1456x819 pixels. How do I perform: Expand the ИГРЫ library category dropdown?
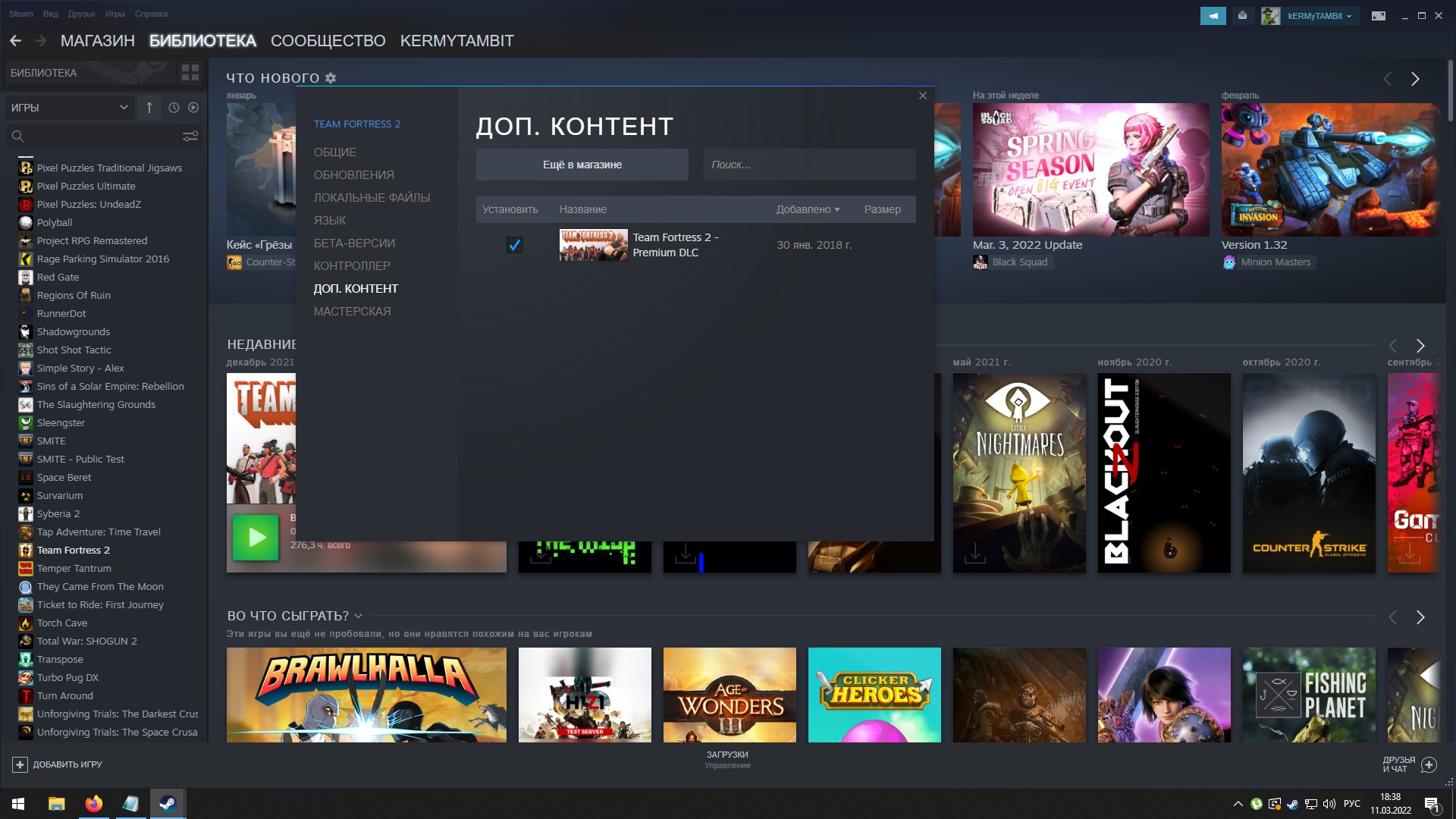[70, 108]
